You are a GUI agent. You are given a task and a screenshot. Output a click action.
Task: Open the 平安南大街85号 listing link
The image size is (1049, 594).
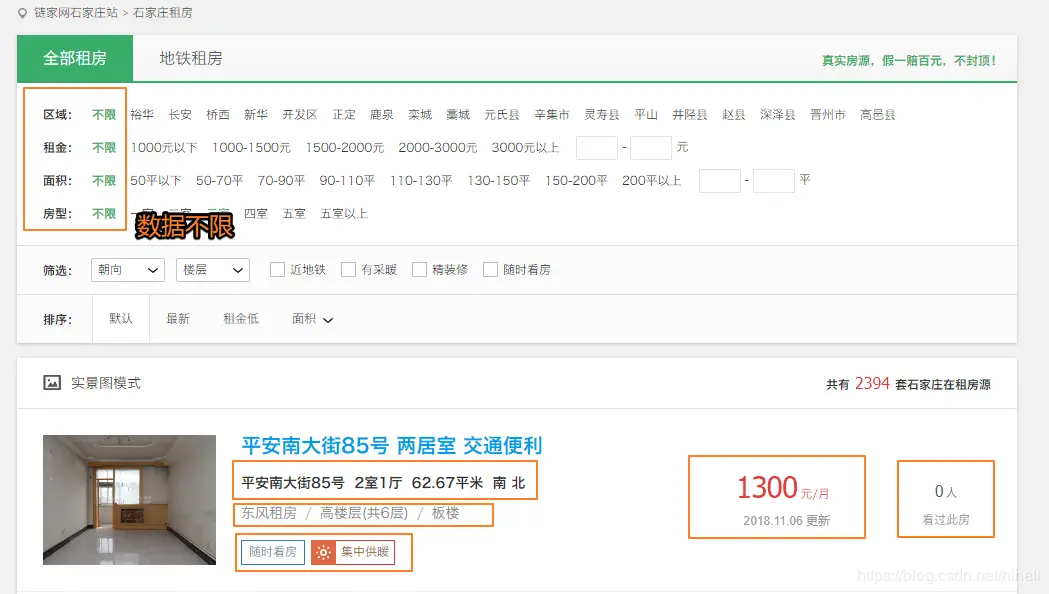(x=386, y=445)
